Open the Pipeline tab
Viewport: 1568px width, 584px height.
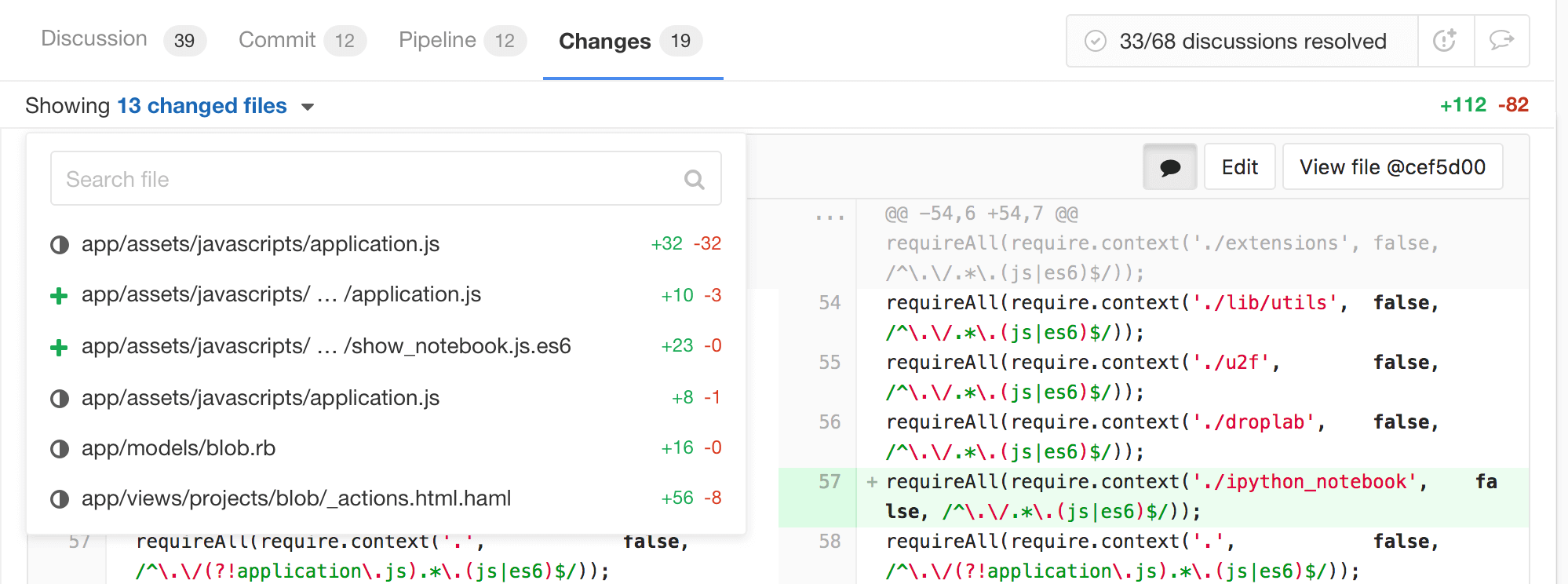437,40
